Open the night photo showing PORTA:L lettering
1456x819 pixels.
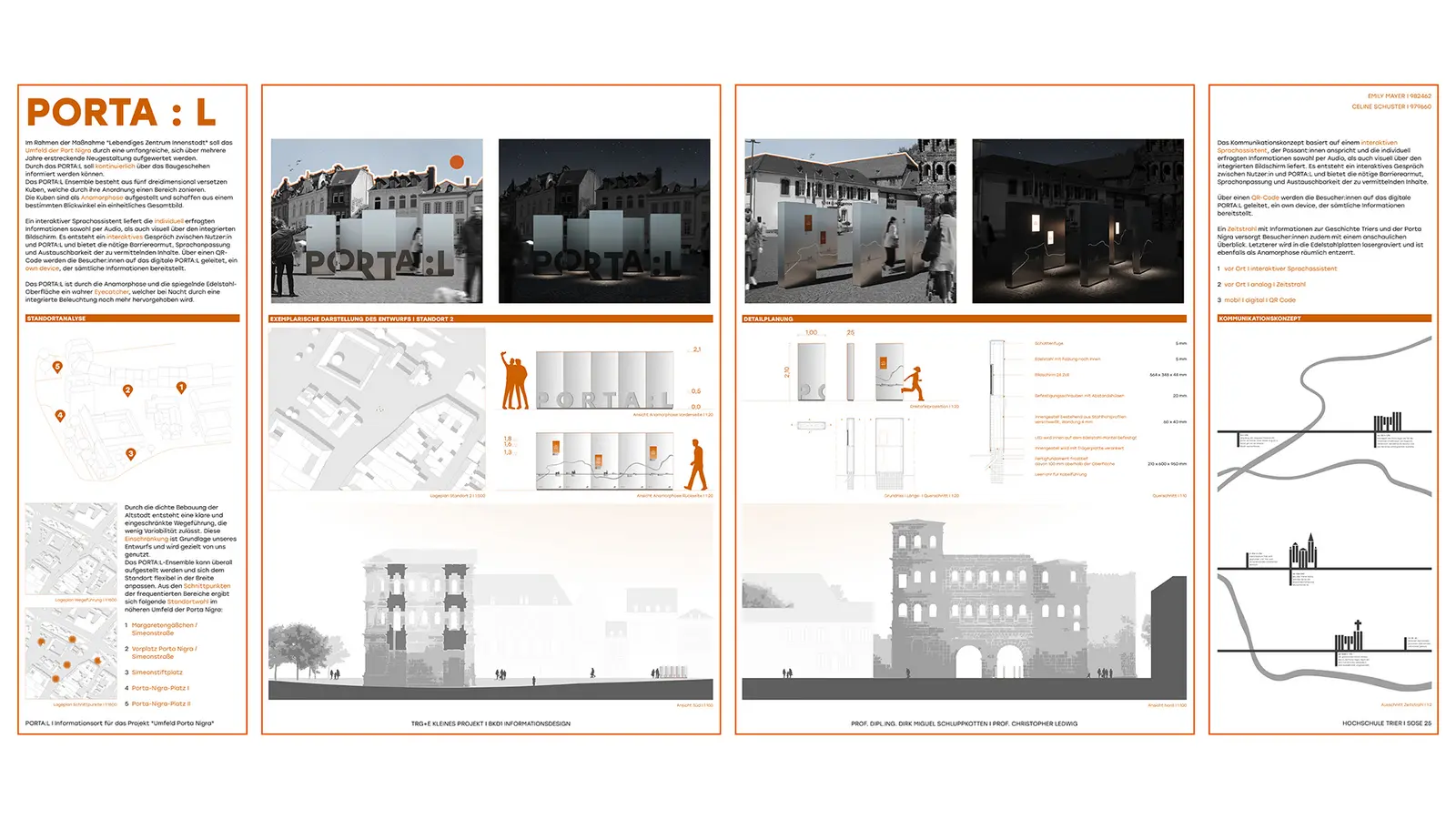click(x=604, y=221)
